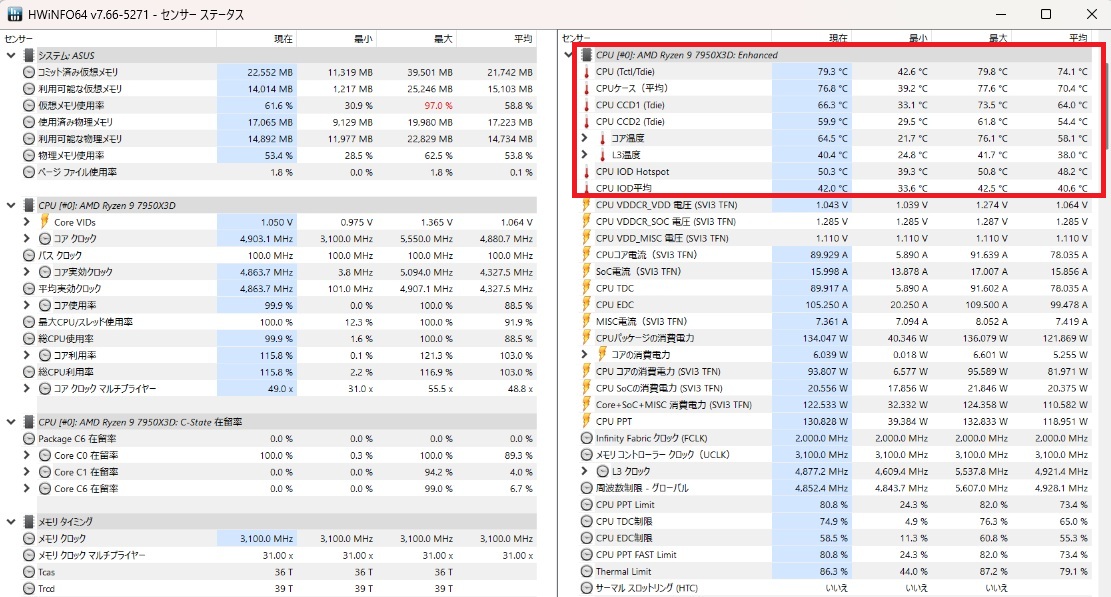The width and height of the screenshot is (1111, 597).
Task: Expand the コア利用率 row
Action: pyautogui.click(x=27, y=355)
